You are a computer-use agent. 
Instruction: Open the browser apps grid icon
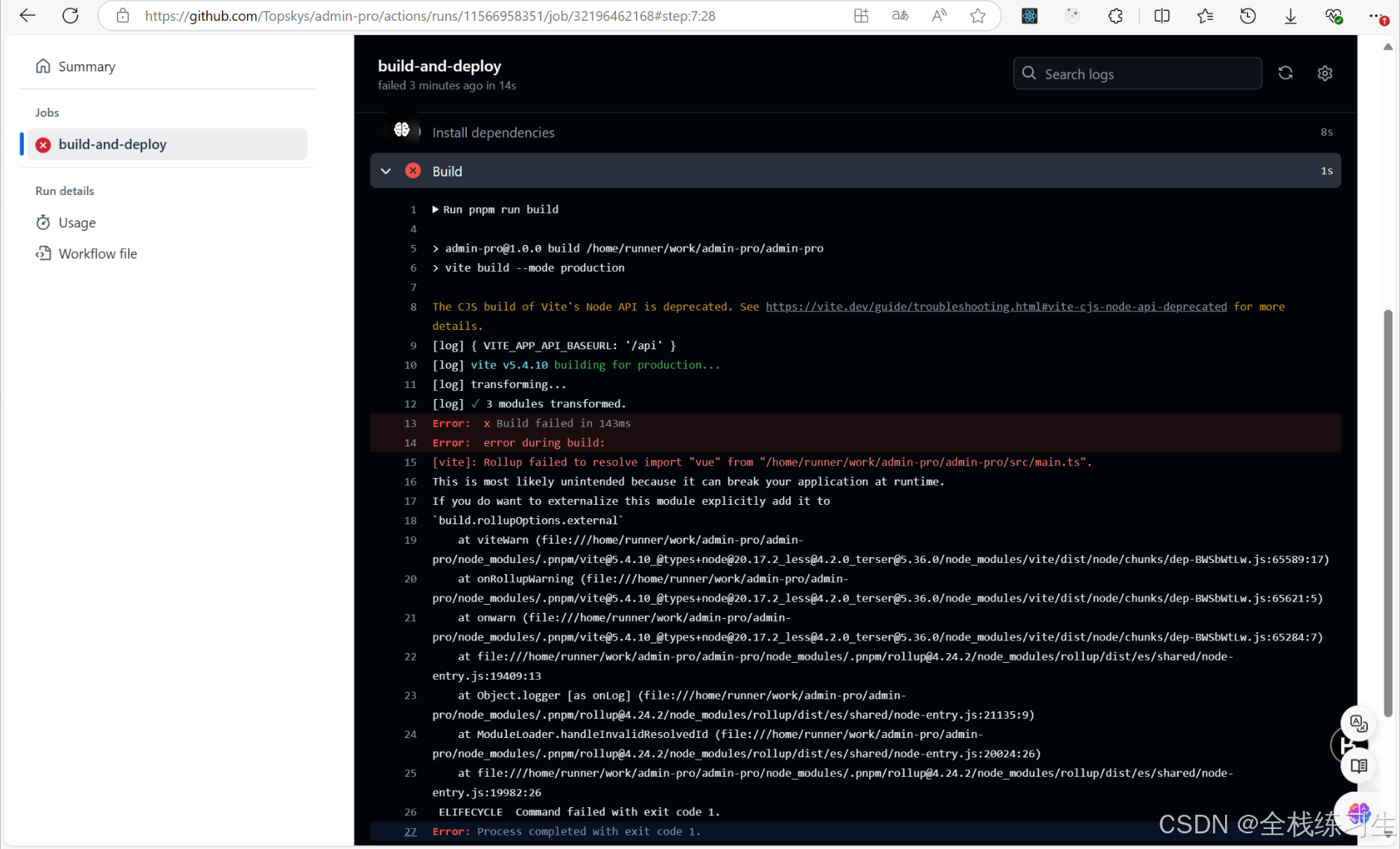[862, 16]
